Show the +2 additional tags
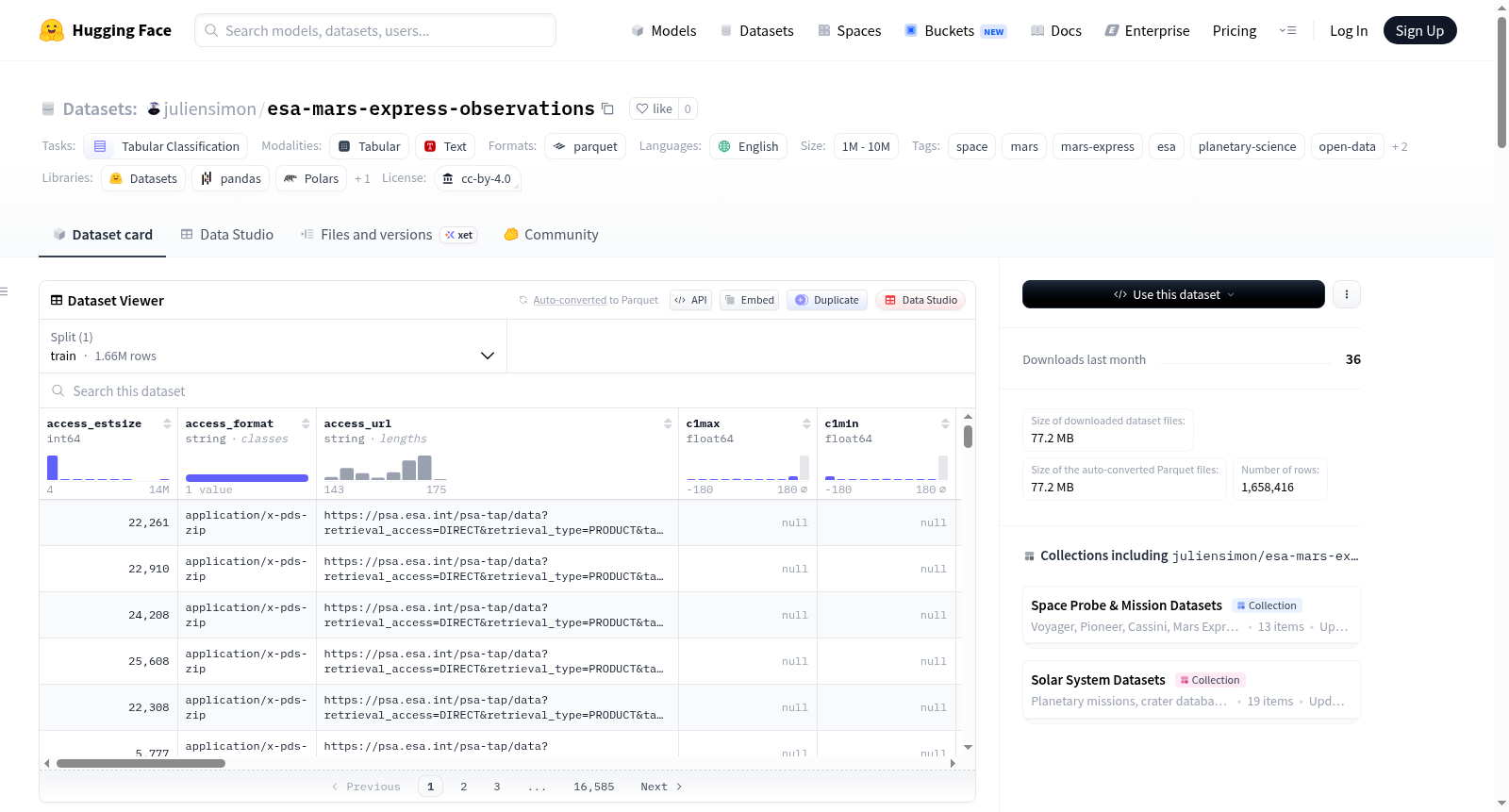 coord(1400,147)
